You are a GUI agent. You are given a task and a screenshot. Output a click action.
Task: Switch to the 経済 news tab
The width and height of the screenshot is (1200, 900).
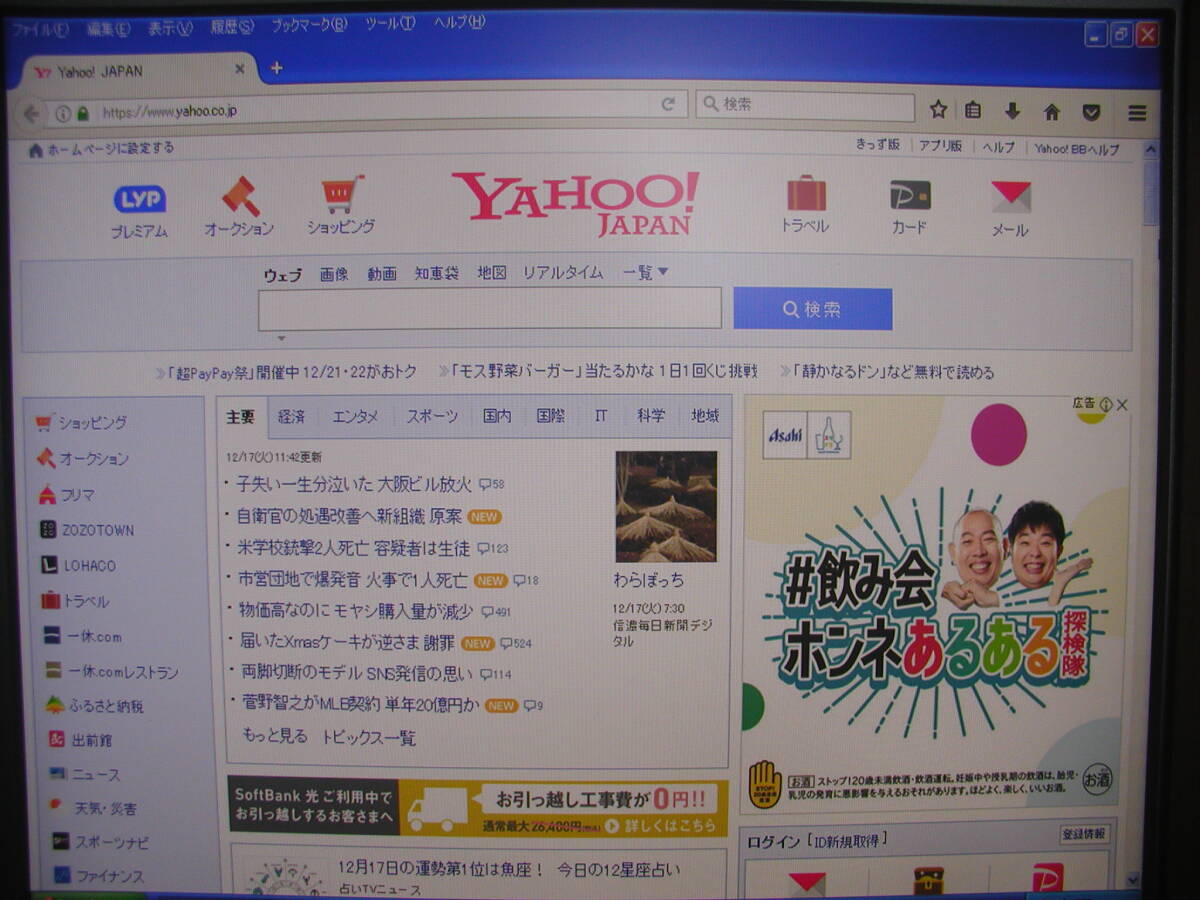coord(292,417)
